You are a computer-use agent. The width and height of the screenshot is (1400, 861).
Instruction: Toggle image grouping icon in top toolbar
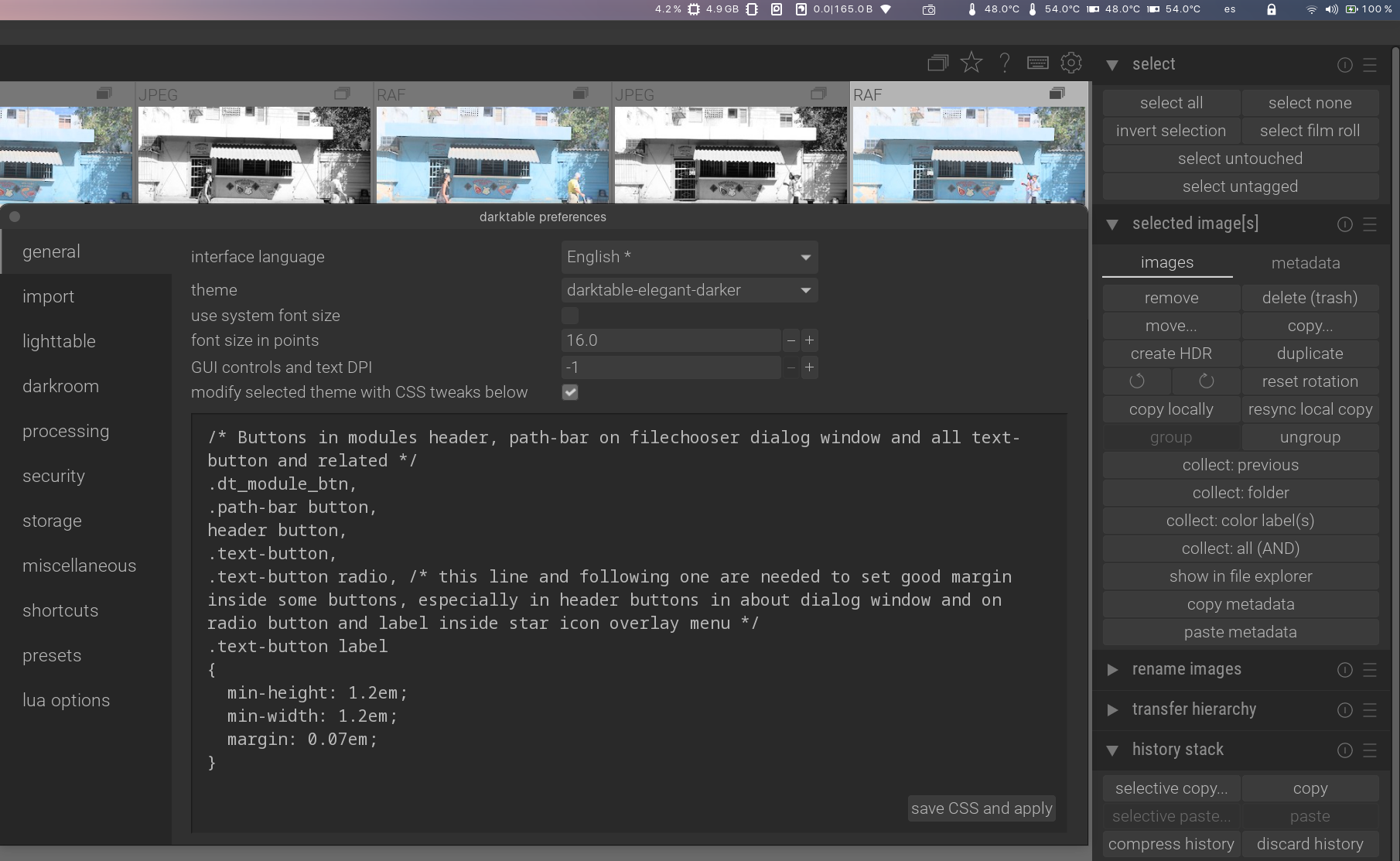[937, 63]
